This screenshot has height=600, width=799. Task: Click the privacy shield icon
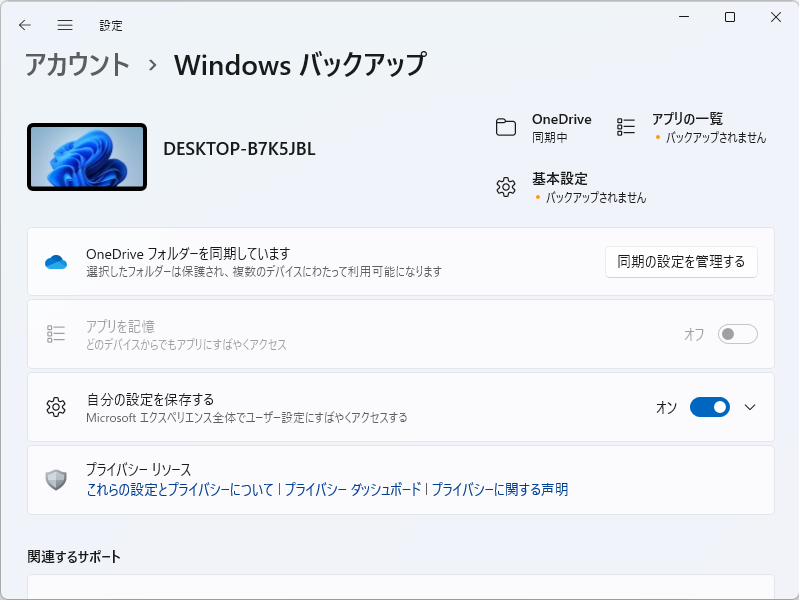(56, 480)
